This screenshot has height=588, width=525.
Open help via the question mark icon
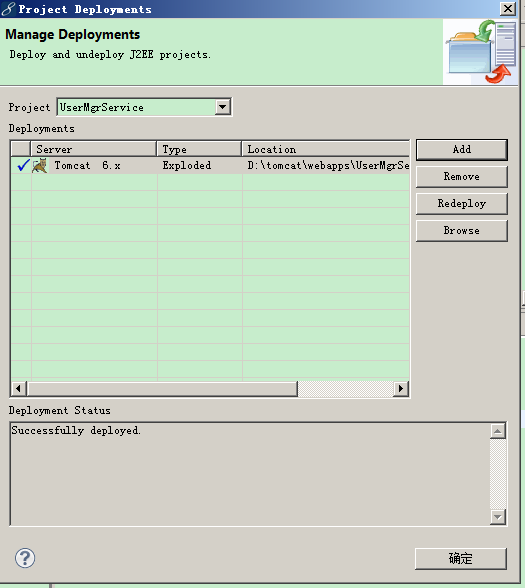[25, 558]
